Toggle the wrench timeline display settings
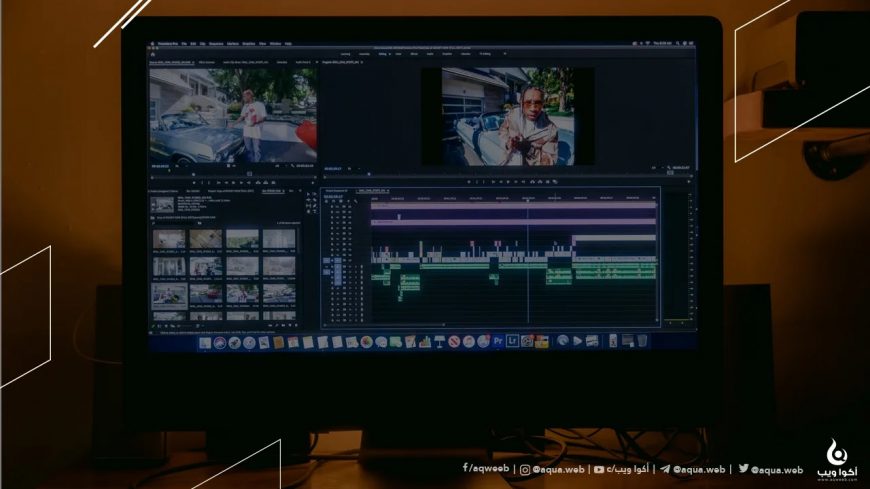This screenshot has height=489, width=870. (356, 201)
